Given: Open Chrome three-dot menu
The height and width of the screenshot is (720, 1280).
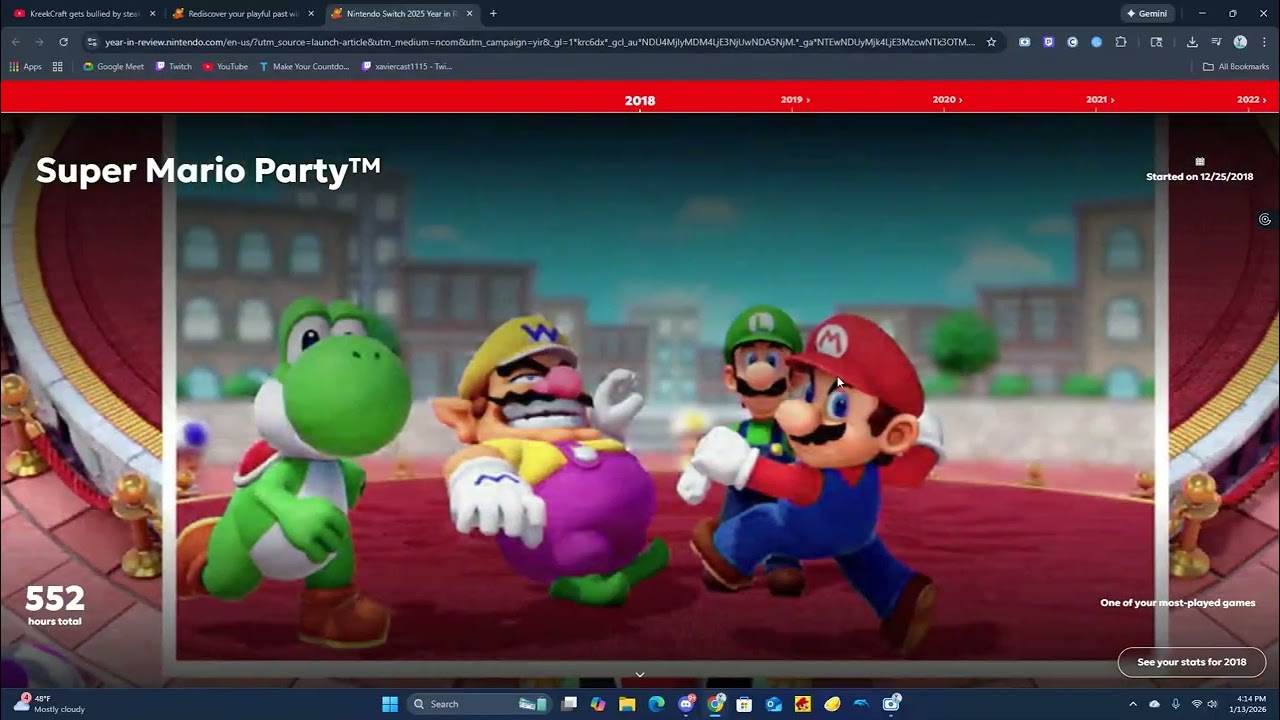Looking at the screenshot, I should (1264, 42).
